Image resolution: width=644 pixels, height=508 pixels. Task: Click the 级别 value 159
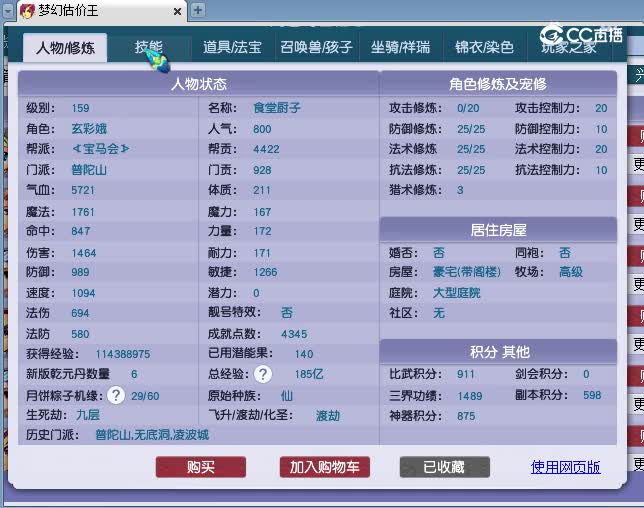(80, 108)
